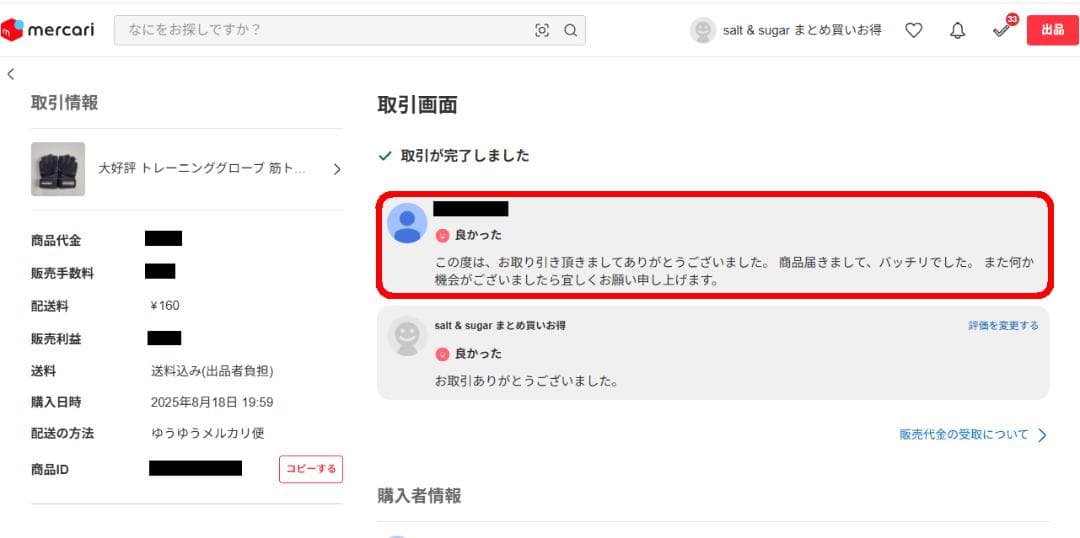
Task: Open image search camera icon
Action: point(542,30)
